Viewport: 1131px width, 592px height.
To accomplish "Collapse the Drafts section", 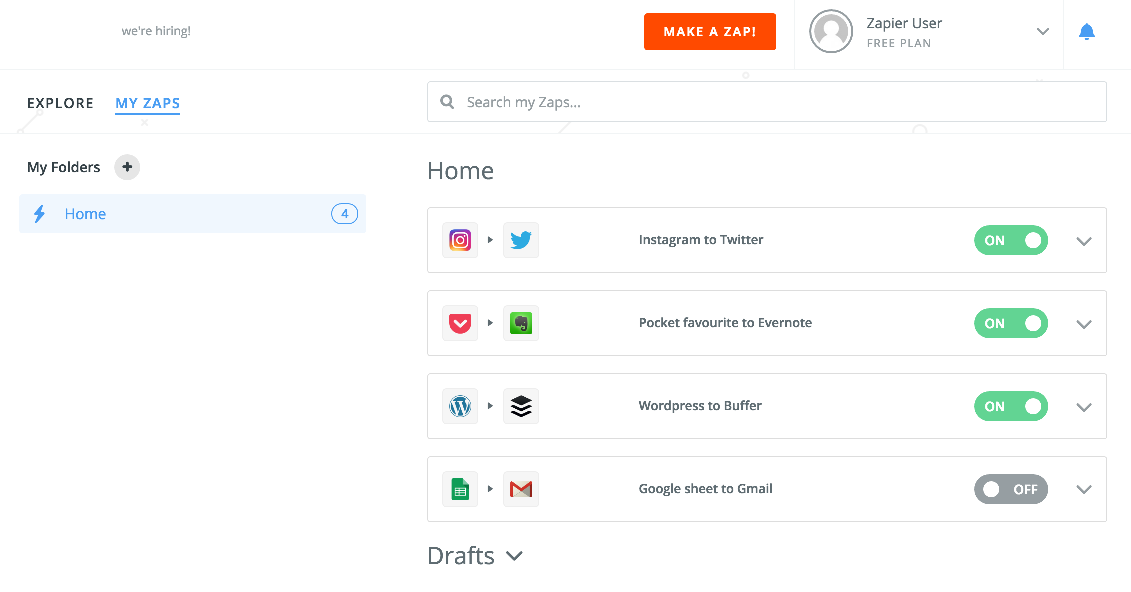I will (514, 556).
